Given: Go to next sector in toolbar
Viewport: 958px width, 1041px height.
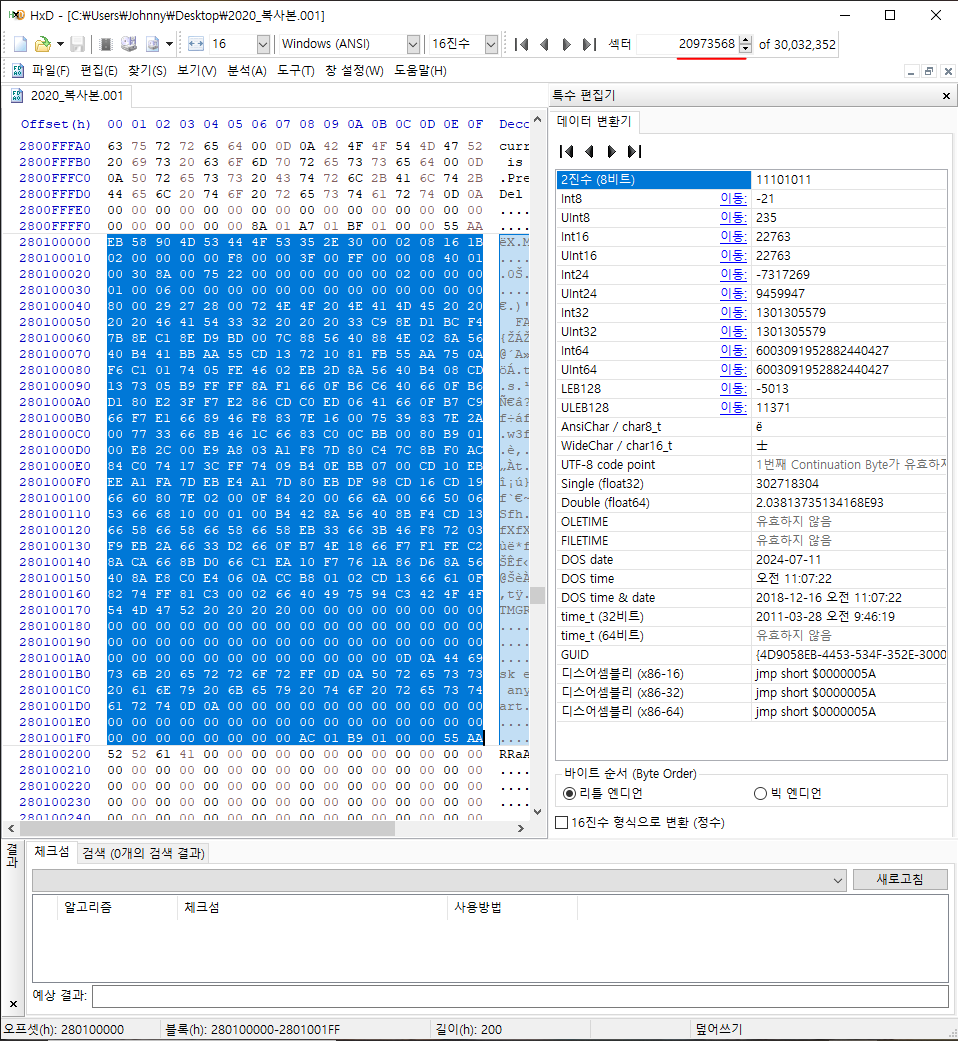Looking at the screenshot, I should (566, 44).
